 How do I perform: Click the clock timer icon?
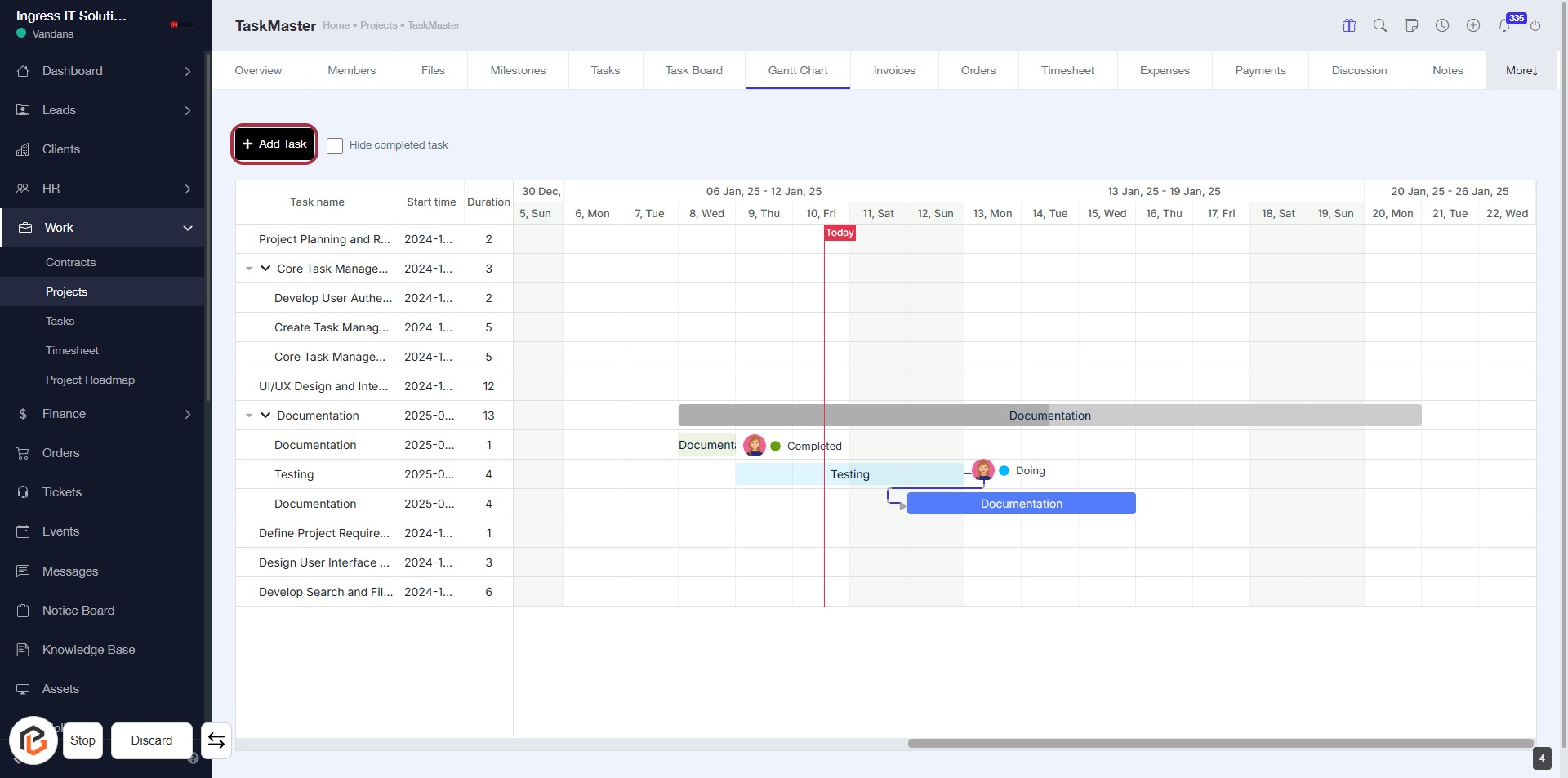(1442, 25)
